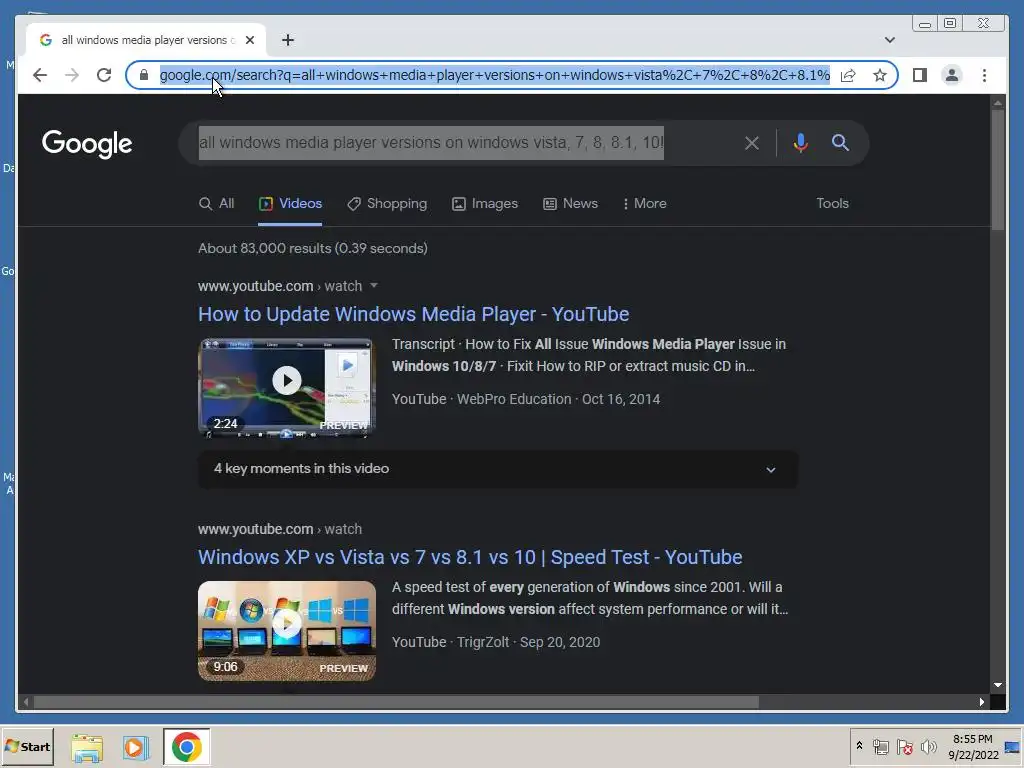View site information via the lock icon
The height and width of the screenshot is (768, 1024).
(144, 75)
